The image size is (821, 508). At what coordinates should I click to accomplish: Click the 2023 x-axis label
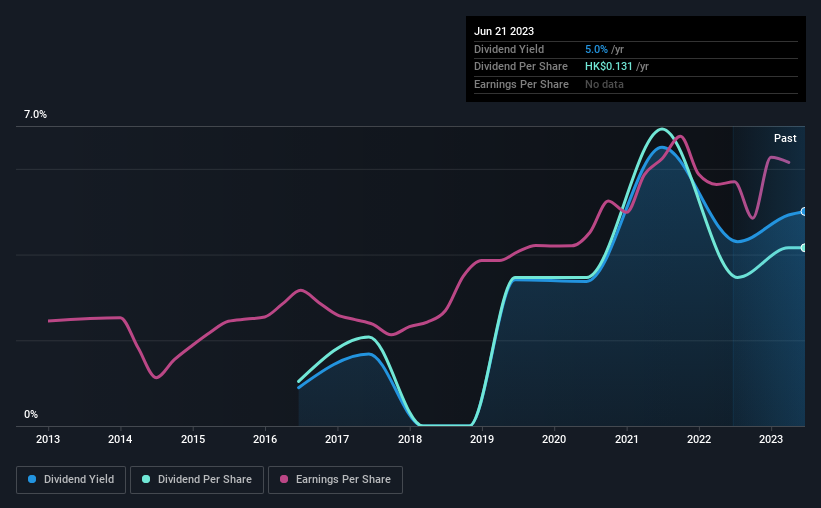pyautogui.click(x=771, y=439)
